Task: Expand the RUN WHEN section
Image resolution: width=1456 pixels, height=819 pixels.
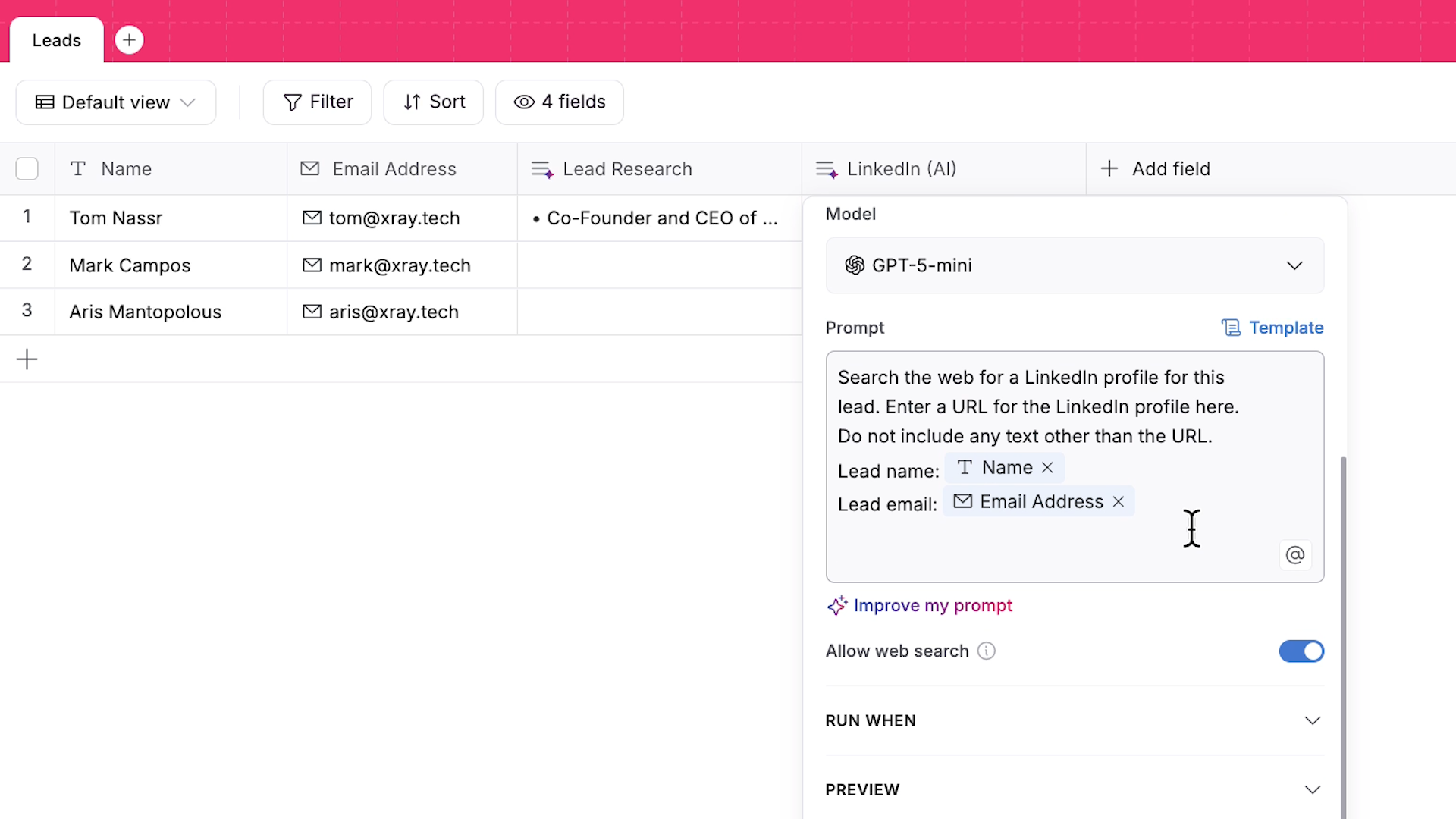Action: (x=1313, y=720)
